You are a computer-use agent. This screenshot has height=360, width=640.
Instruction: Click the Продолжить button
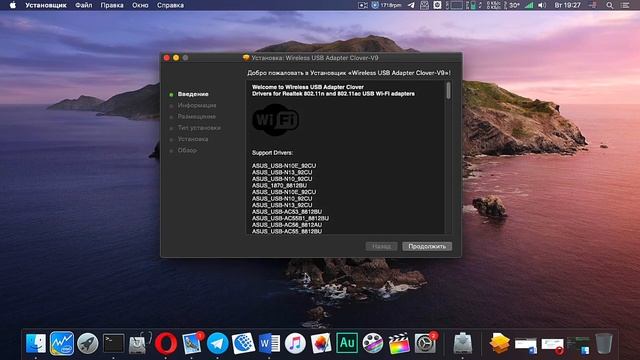pyautogui.click(x=427, y=246)
